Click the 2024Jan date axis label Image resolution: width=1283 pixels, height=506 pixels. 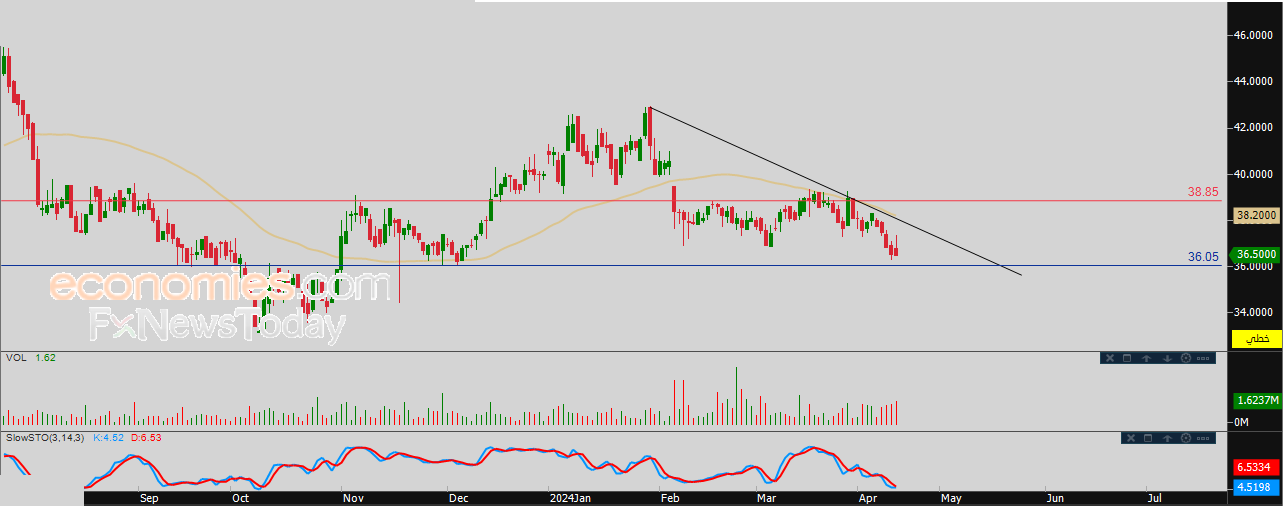click(571, 497)
